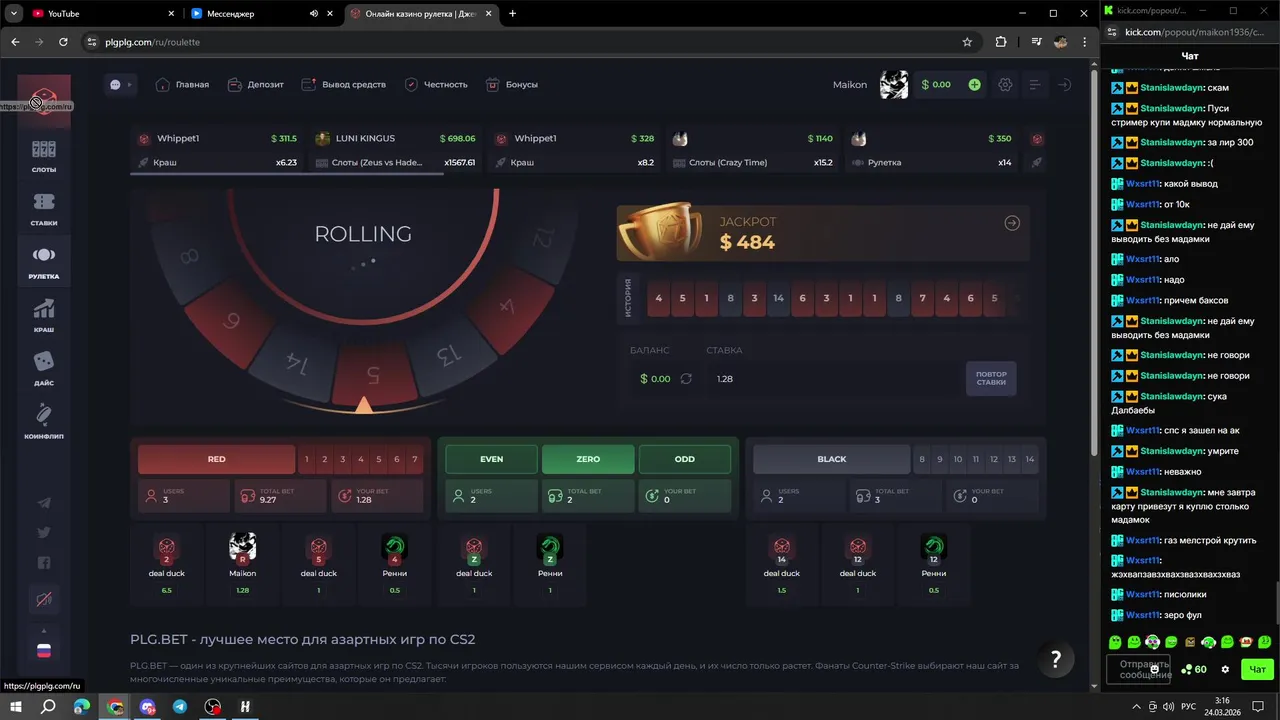The height and width of the screenshot is (720, 1280).
Task: Click the help question mark button
Action: 1055,659
